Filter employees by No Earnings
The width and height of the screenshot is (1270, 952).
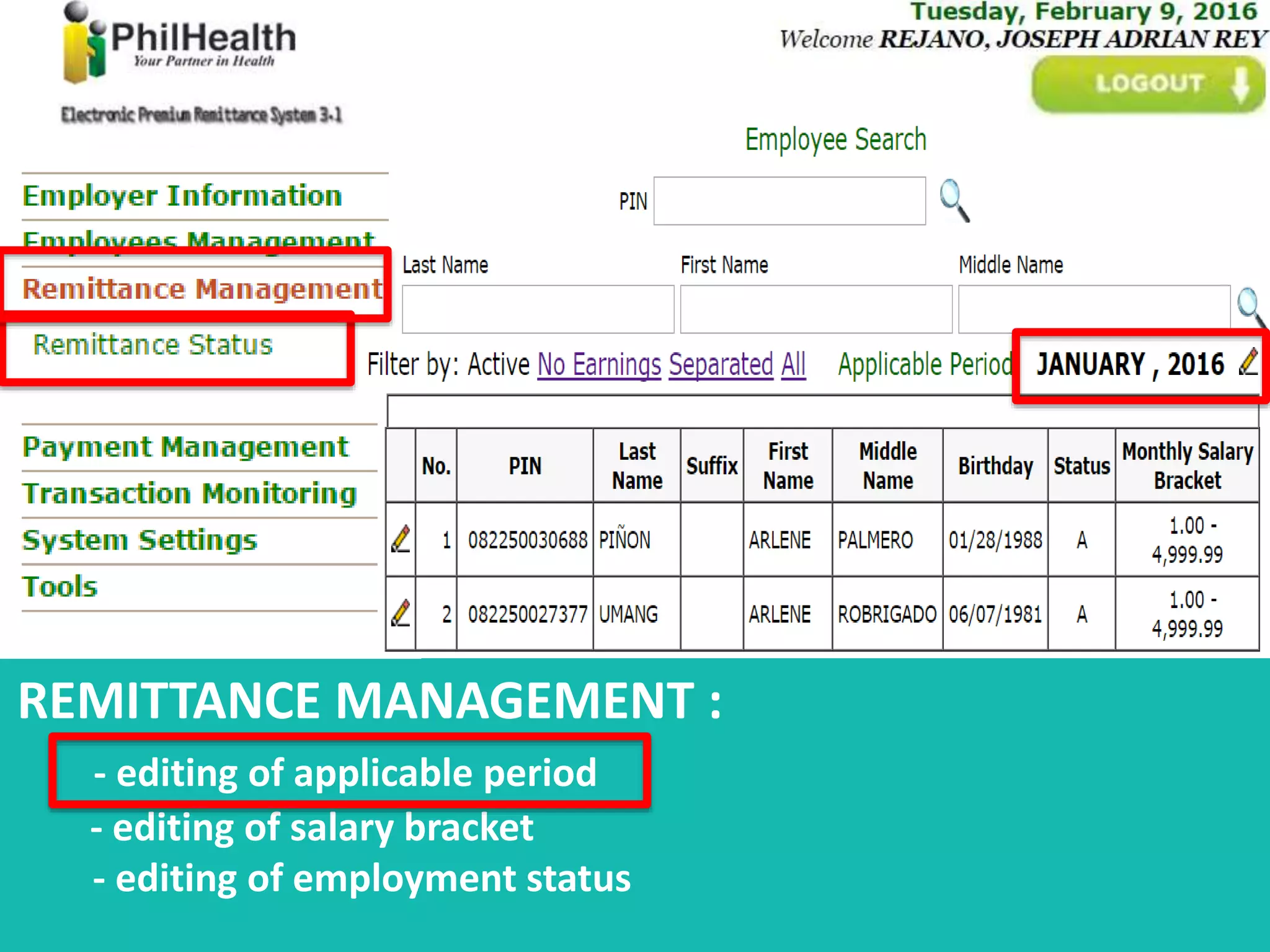[599, 364]
